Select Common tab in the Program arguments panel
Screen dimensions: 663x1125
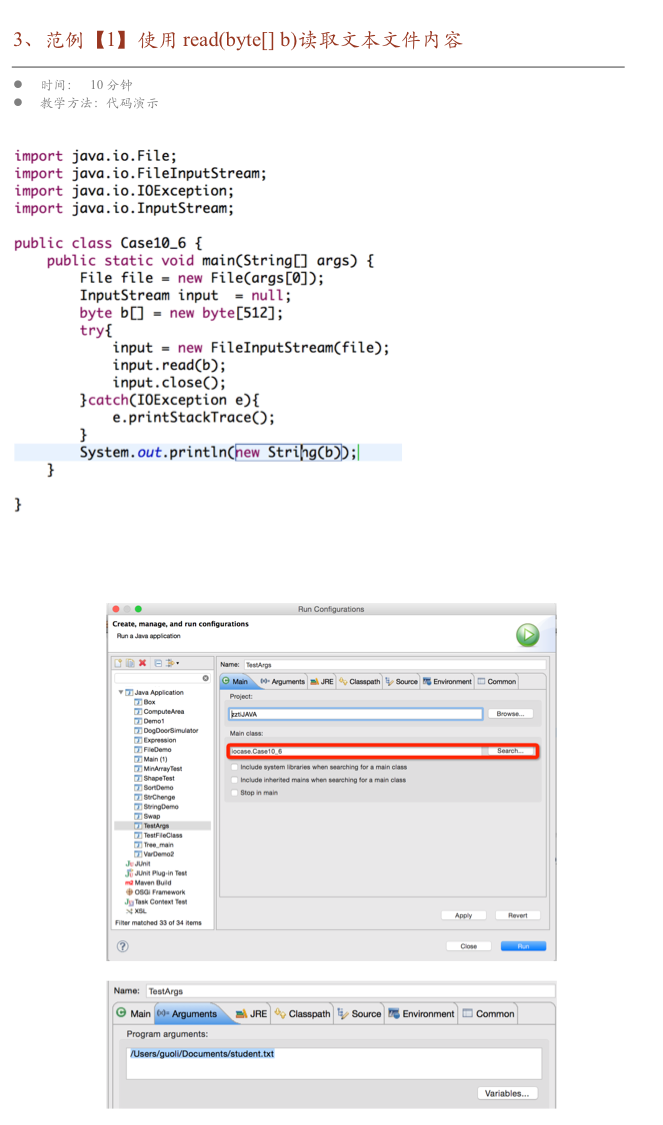(489, 1014)
